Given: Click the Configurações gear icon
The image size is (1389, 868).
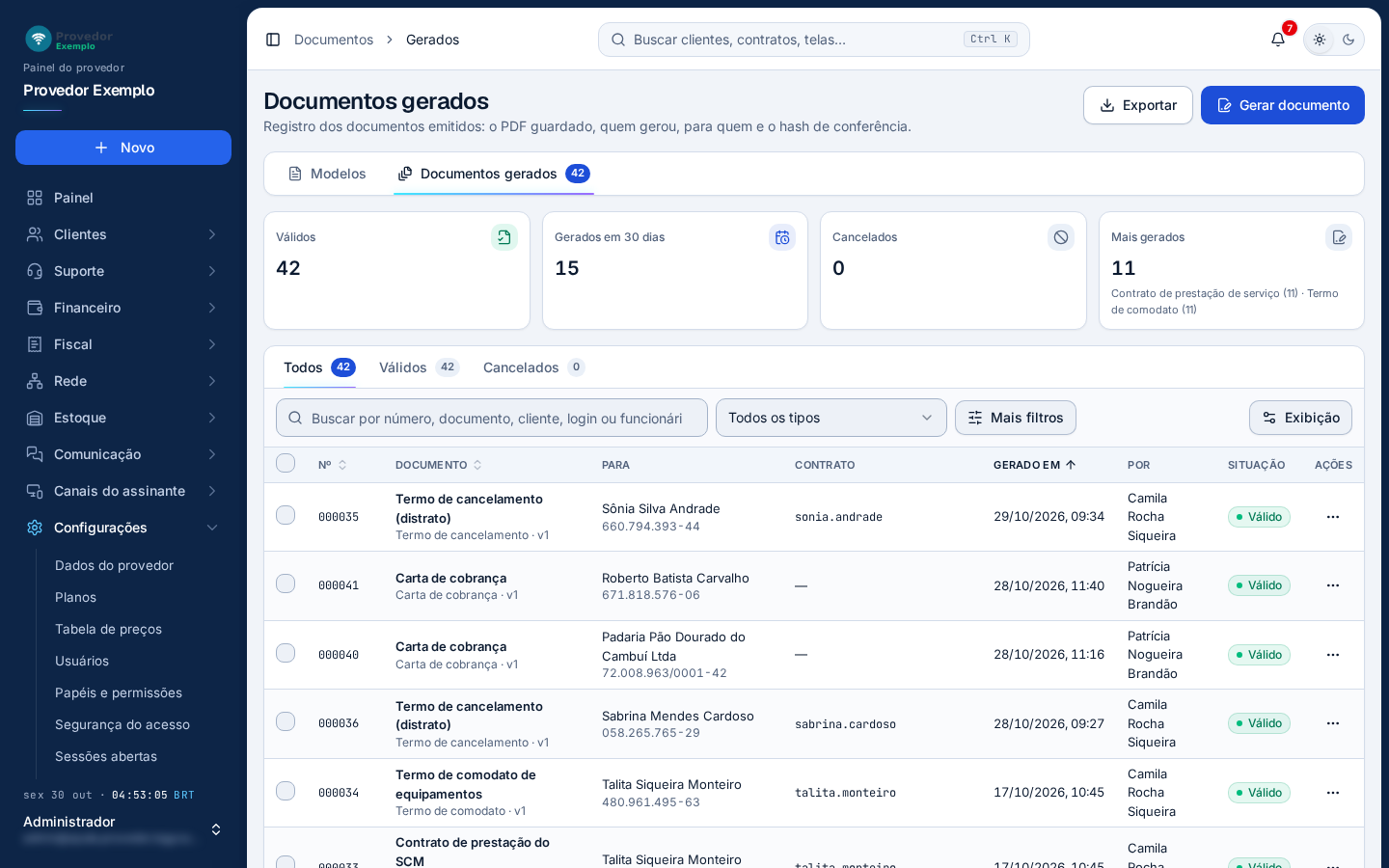Looking at the screenshot, I should click(x=35, y=528).
